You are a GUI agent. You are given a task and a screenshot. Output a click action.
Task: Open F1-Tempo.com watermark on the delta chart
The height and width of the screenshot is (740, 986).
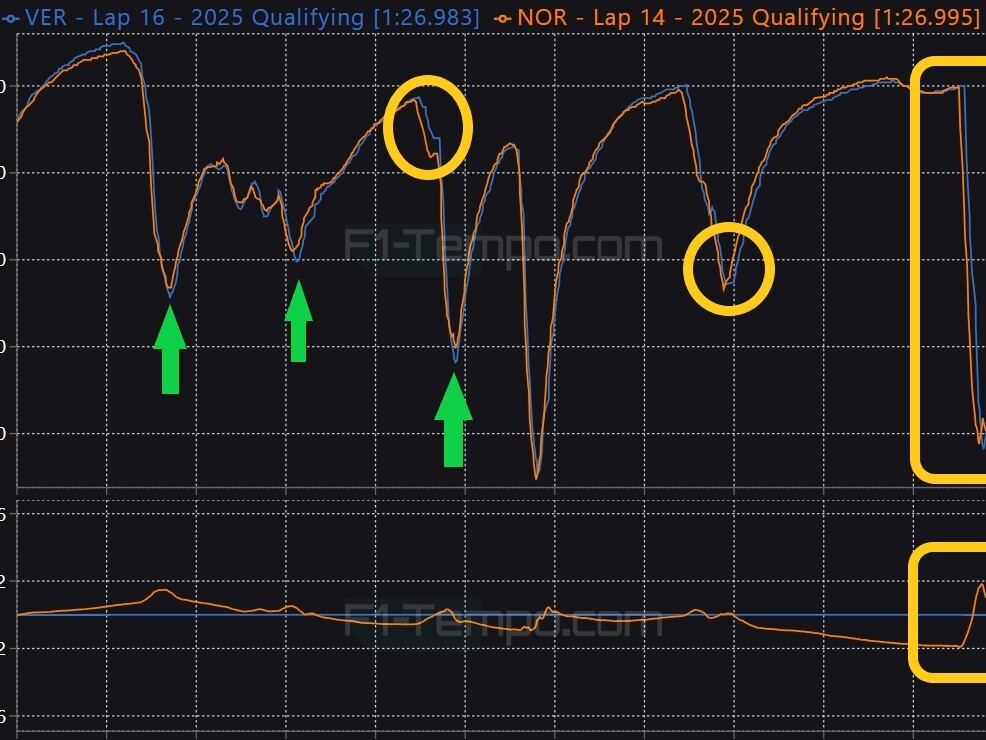pos(502,620)
